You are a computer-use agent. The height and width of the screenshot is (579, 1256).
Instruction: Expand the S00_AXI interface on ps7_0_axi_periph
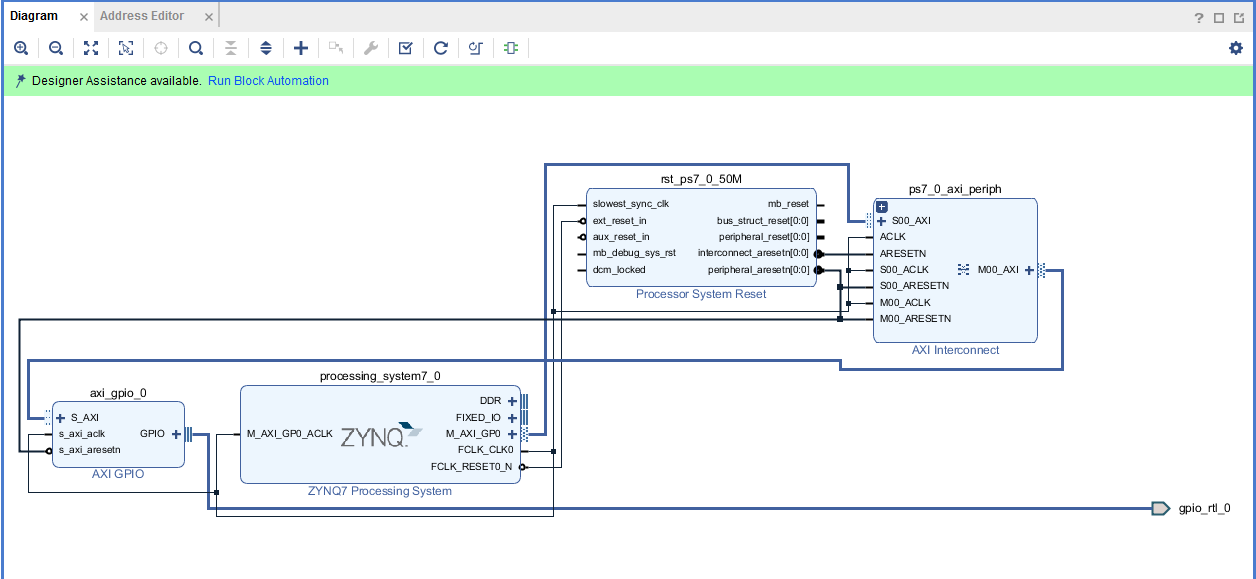point(881,221)
